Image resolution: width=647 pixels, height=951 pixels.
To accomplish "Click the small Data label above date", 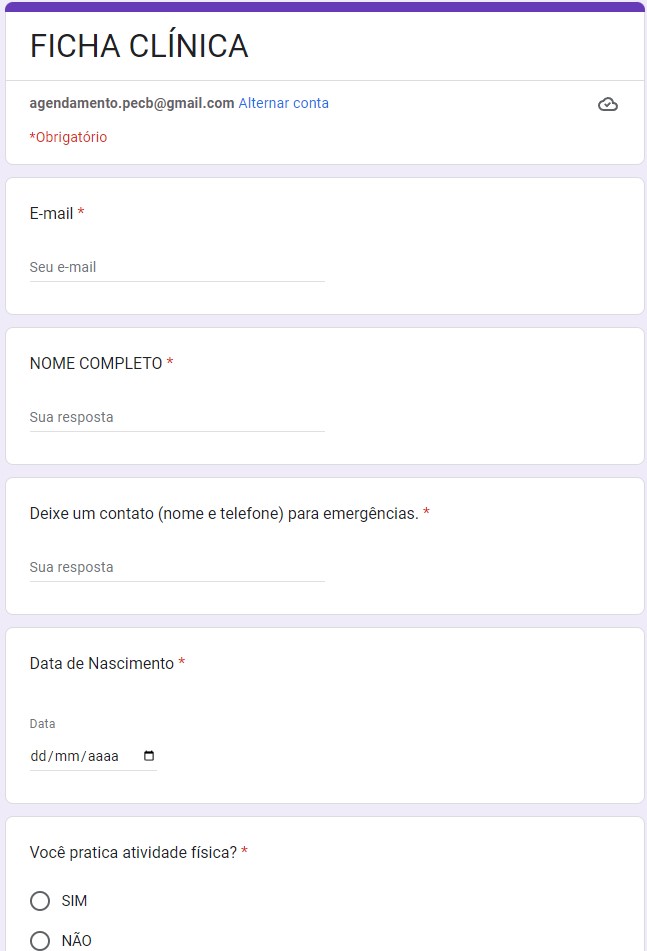I will (x=43, y=723).
